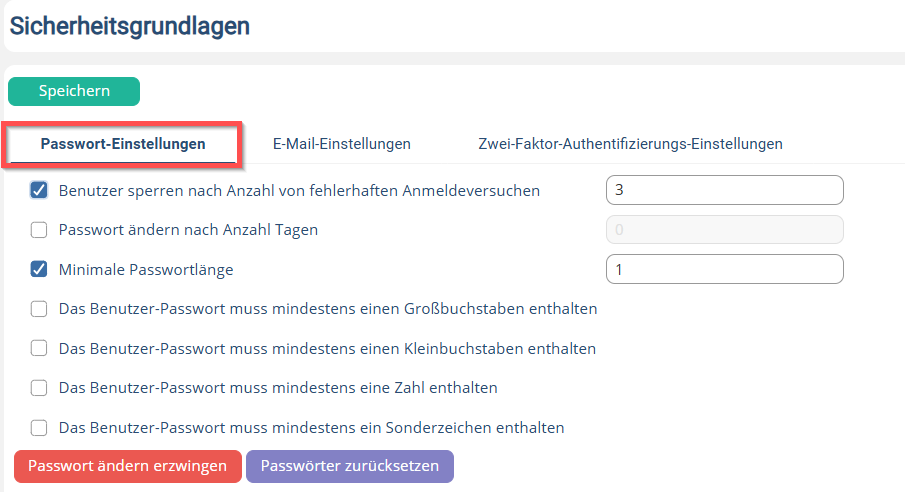Click the Passwort ändern nach Anzahl Tagen label
The width and height of the screenshot is (905, 492).
188,230
